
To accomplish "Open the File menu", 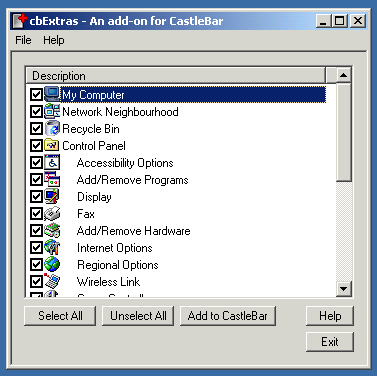I will tap(23, 40).
